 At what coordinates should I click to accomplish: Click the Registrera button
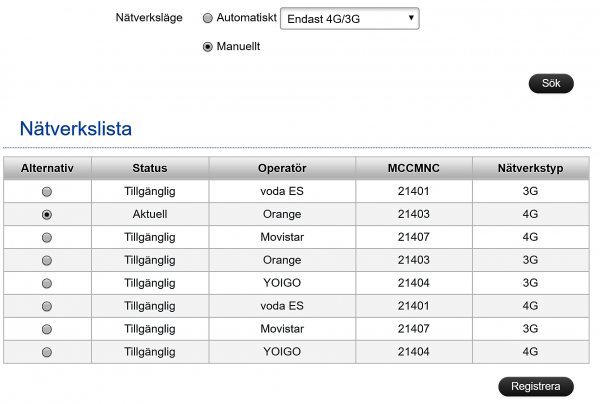(x=536, y=386)
